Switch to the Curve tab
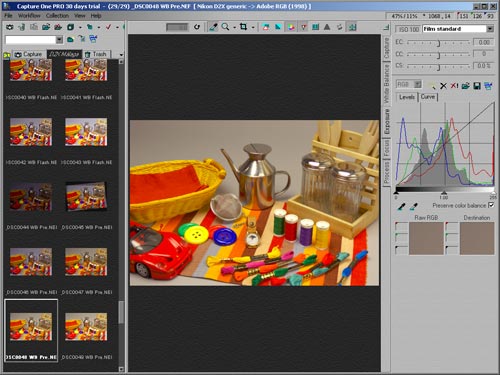Viewport: 500px width, 375px height. tap(428, 97)
